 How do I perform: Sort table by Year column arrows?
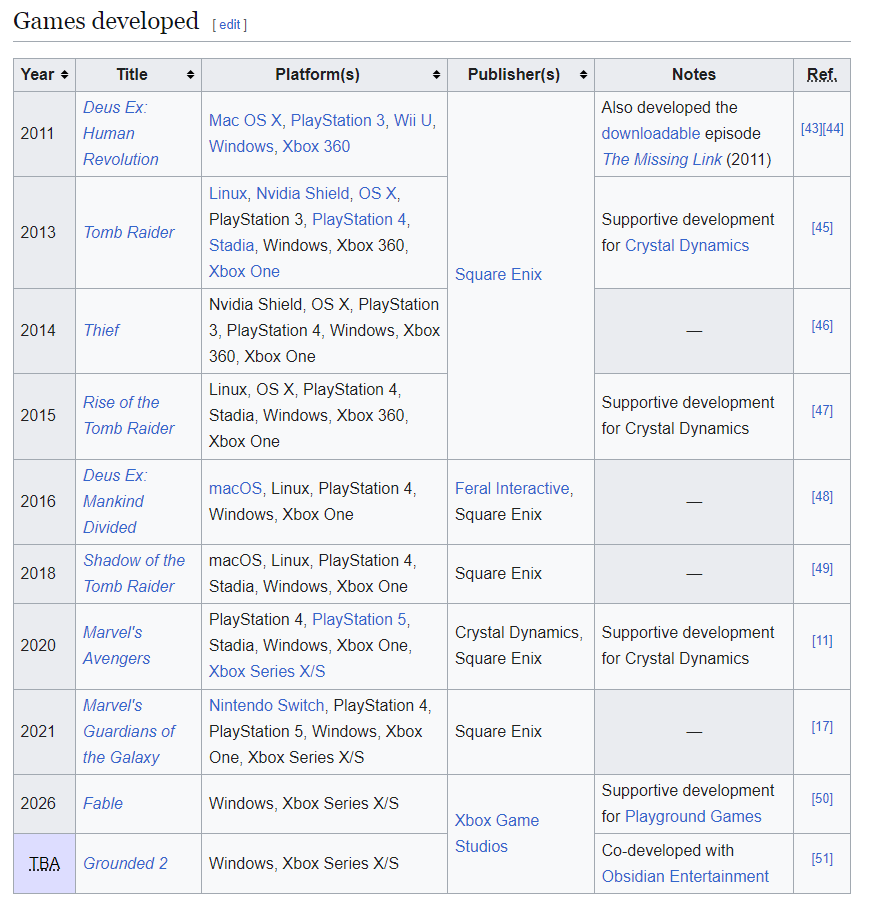[65, 75]
